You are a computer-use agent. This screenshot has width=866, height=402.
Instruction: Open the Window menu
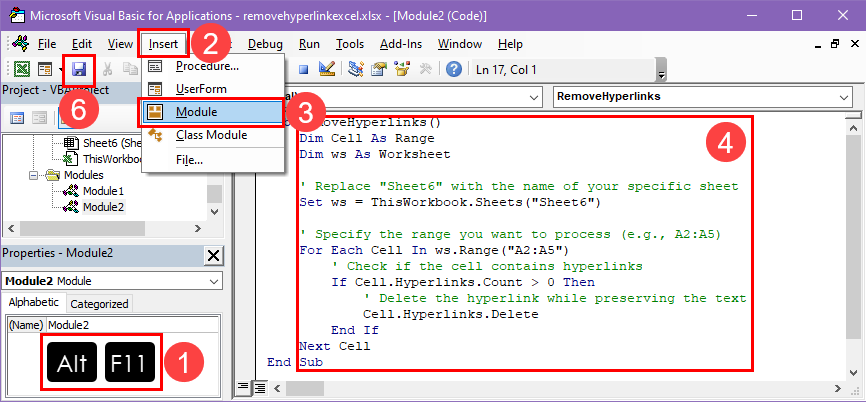460,44
